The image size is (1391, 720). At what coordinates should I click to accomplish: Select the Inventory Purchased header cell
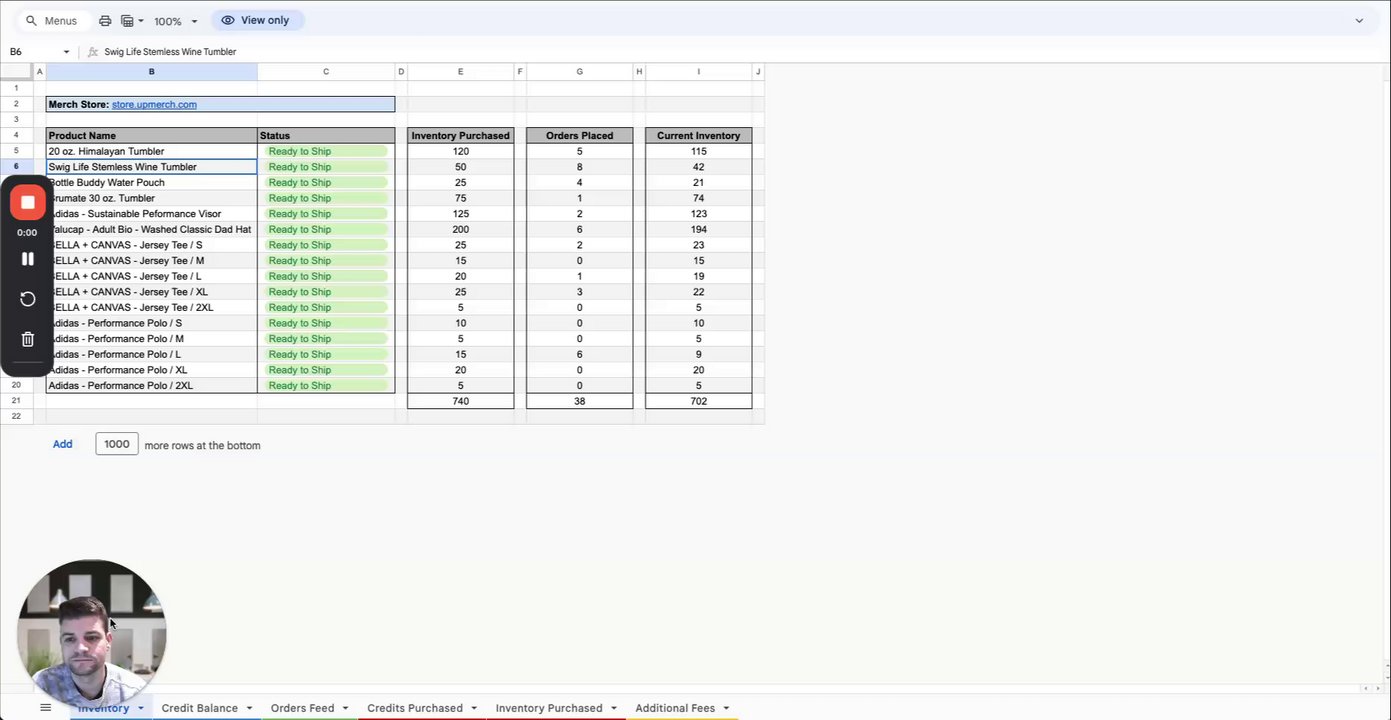pyautogui.click(x=460, y=136)
